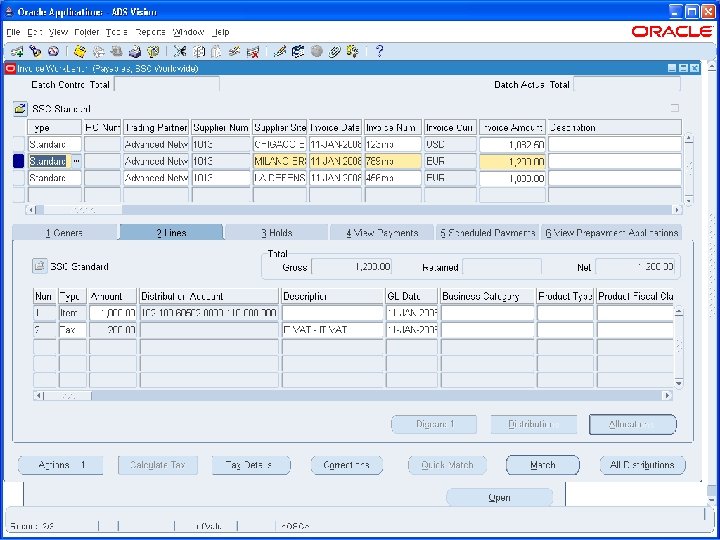This screenshot has height=540, width=720.
Task: Click the Edit Field pencil icon
Action: pyautogui.click(x=280, y=51)
